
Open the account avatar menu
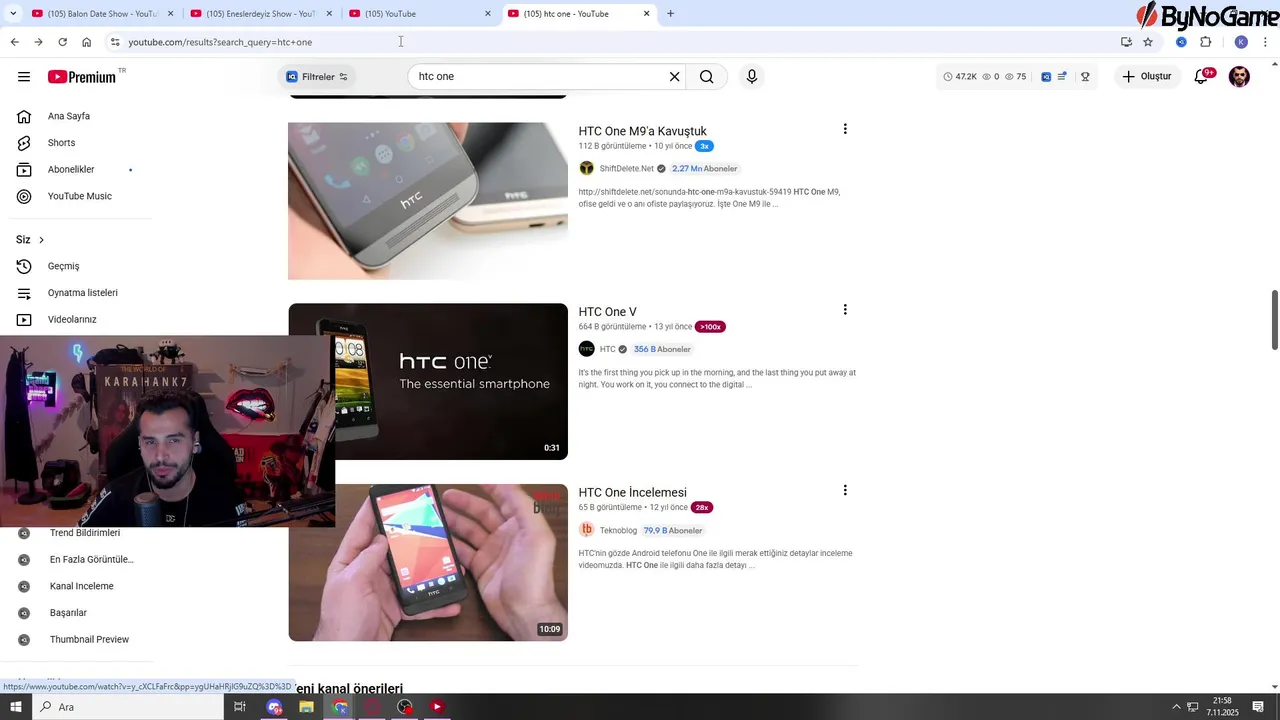coord(1239,77)
